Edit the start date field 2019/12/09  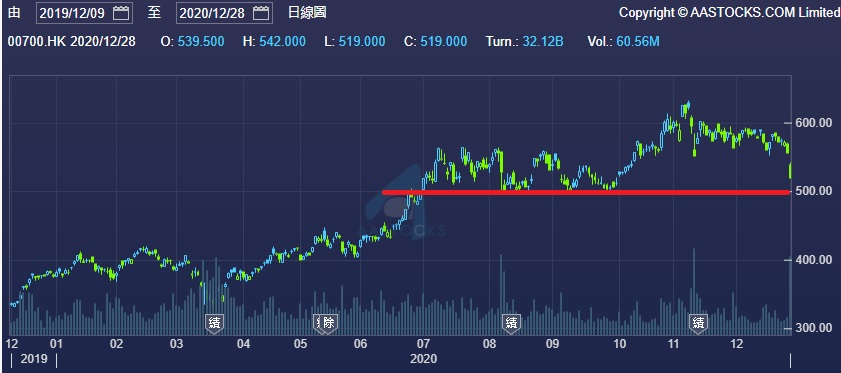84,13
